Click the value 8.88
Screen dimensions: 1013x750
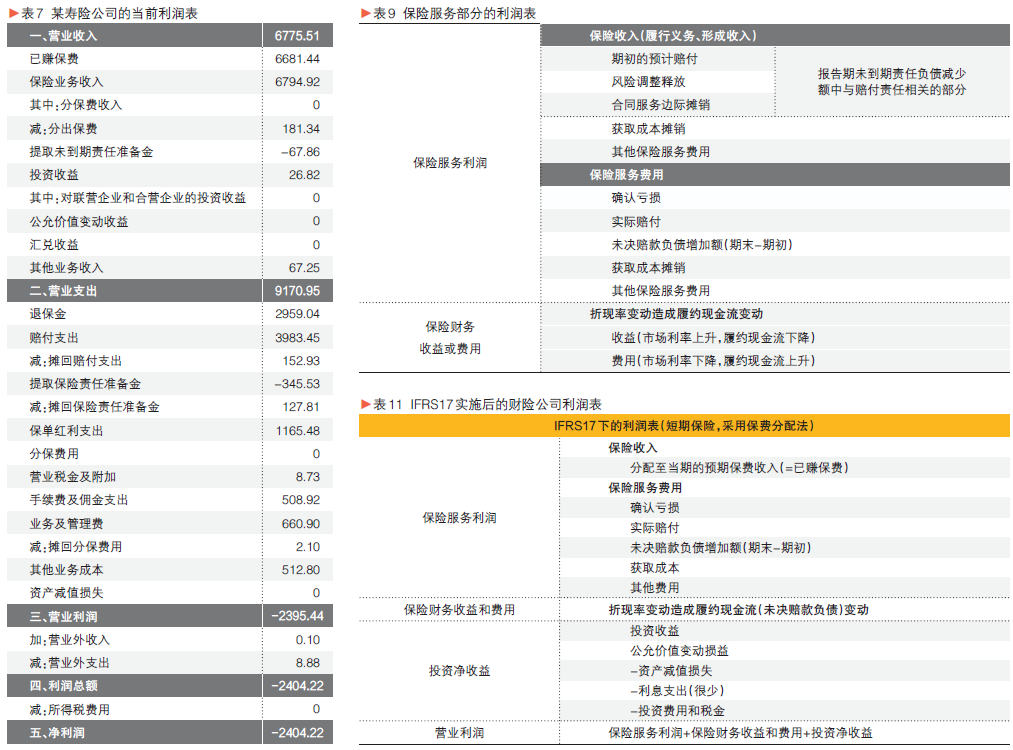[x=308, y=663]
